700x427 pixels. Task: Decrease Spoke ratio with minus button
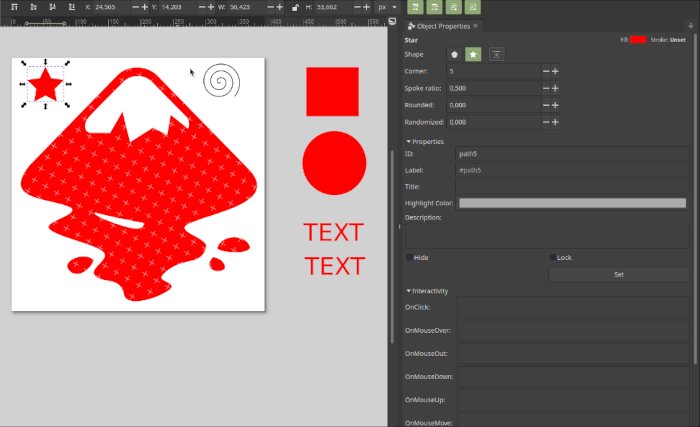pos(546,88)
